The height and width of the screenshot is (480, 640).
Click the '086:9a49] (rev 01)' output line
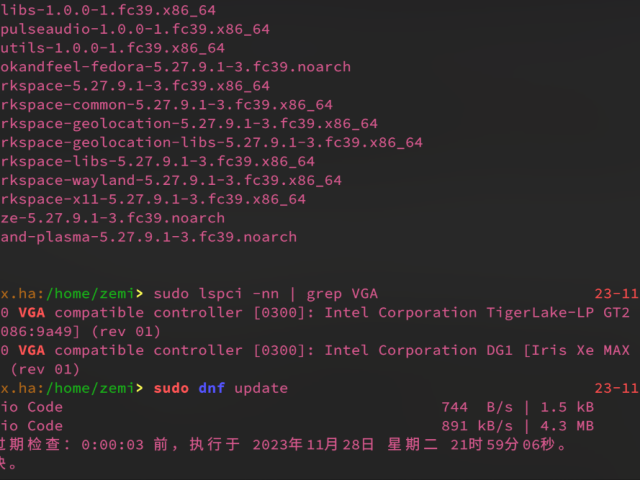click(80, 331)
